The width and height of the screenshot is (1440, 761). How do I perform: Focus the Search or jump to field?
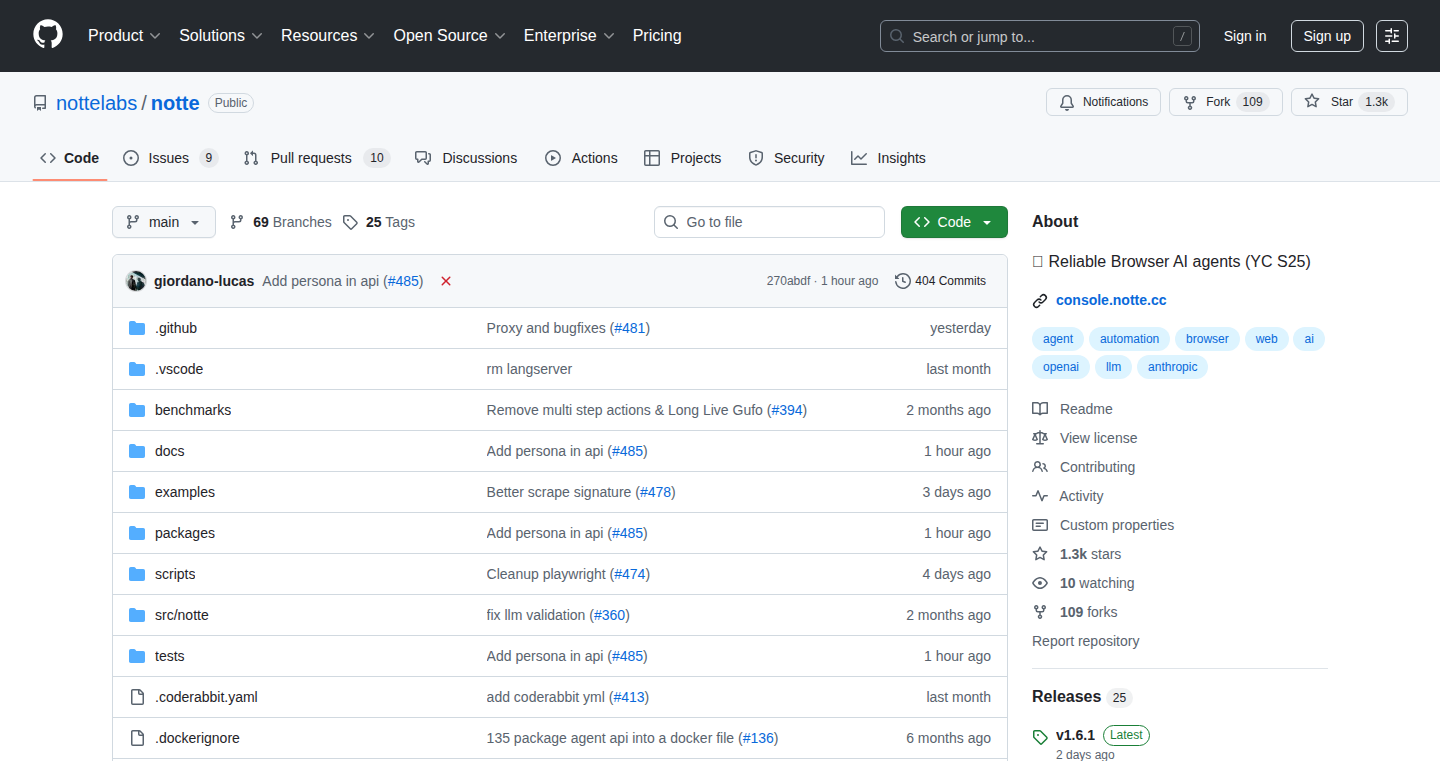1040,37
